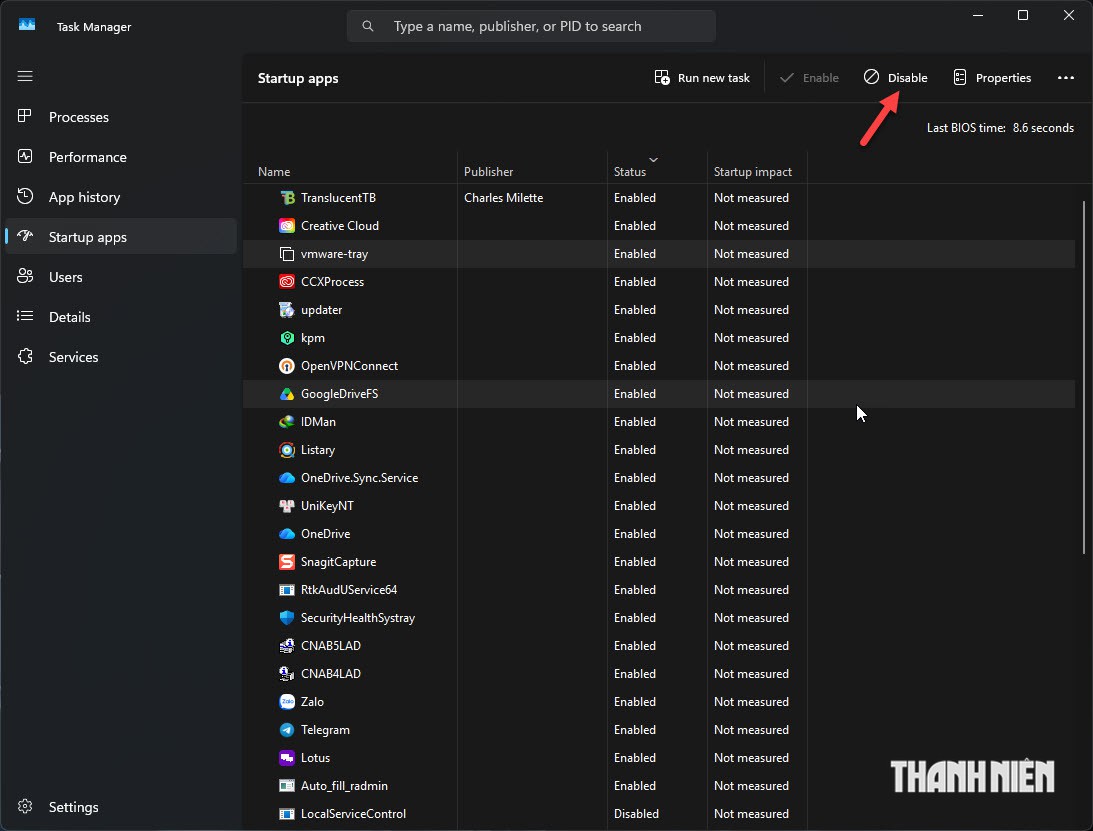The height and width of the screenshot is (831, 1093).
Task: Open the Processes page
Action: click(x=121, y=117)
